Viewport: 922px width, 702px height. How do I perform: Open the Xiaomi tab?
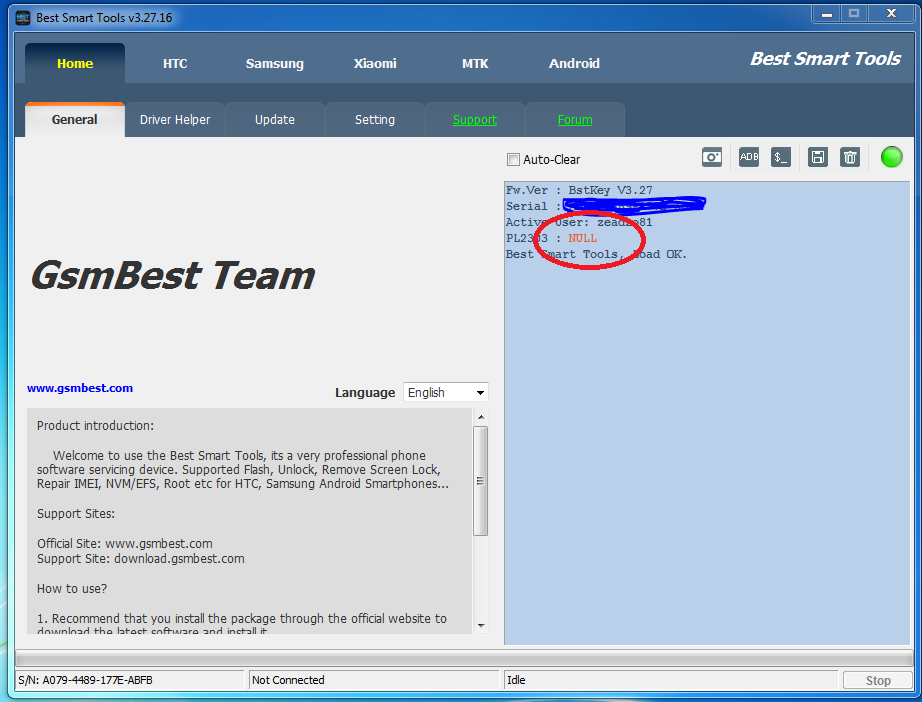pos(375,63)
